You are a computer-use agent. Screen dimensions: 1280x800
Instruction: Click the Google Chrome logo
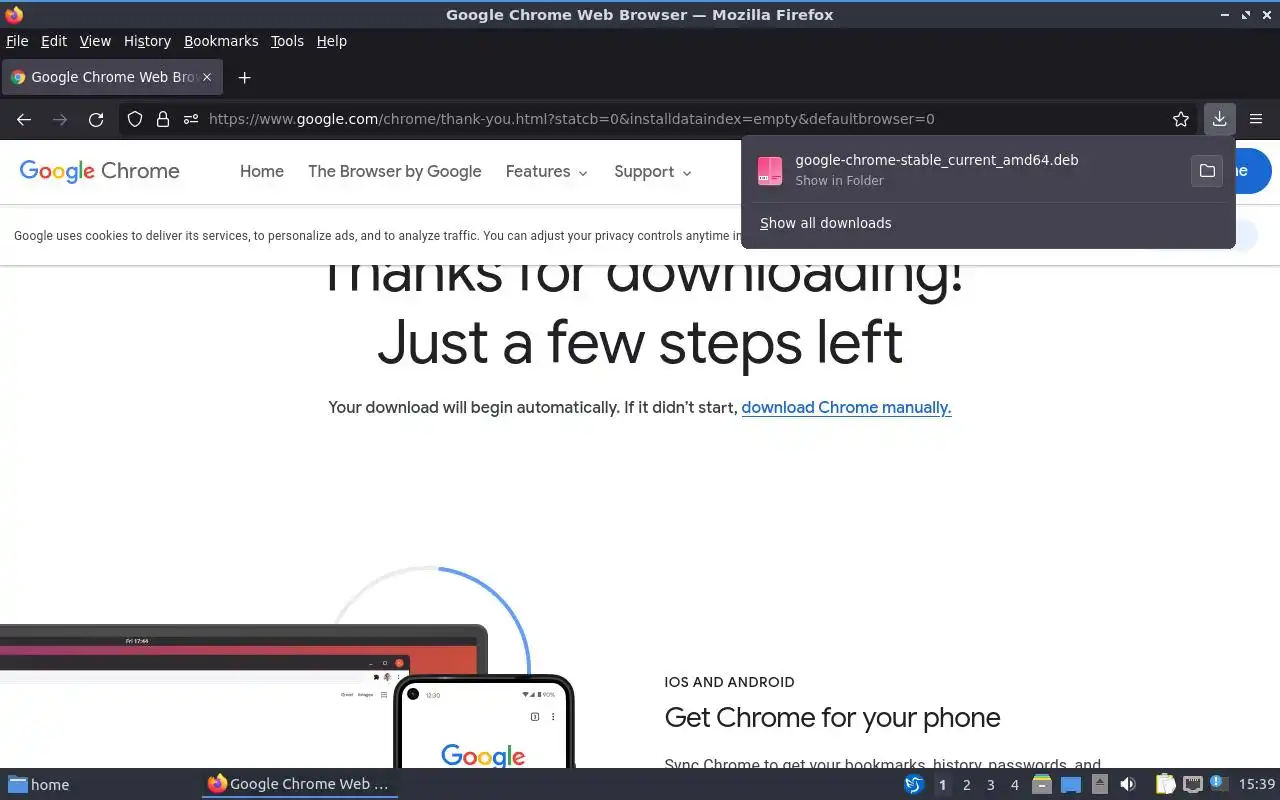click(100, 171)
